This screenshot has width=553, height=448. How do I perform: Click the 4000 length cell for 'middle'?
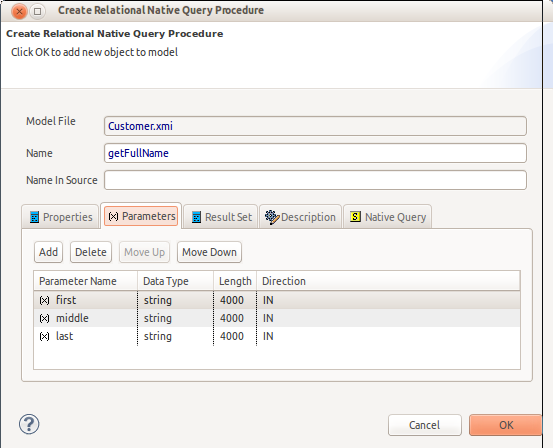click(235, 318)
